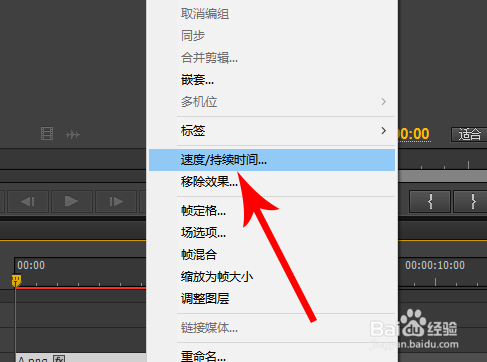Image resolution: width=487 pixels, height=362 pixels.
Task: Click 嵌套... menu item
Action: click(272, 80)
